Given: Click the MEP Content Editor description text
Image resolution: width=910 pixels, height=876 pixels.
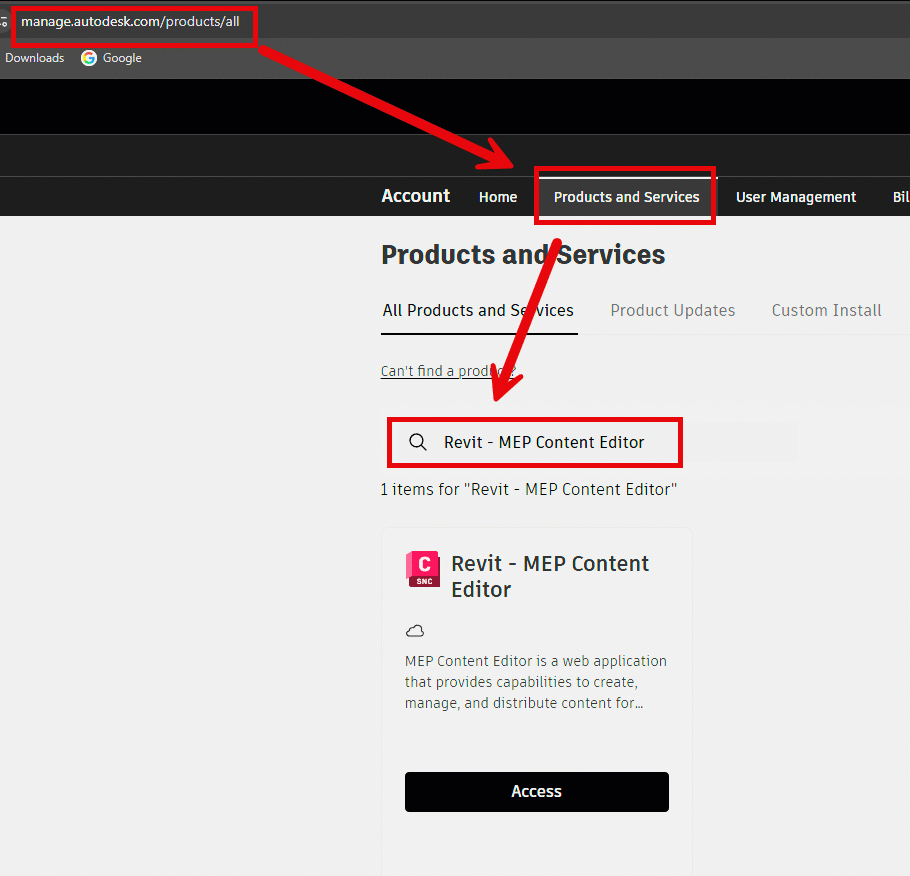Looking at the screenshot, I should (x=536, y=682).
